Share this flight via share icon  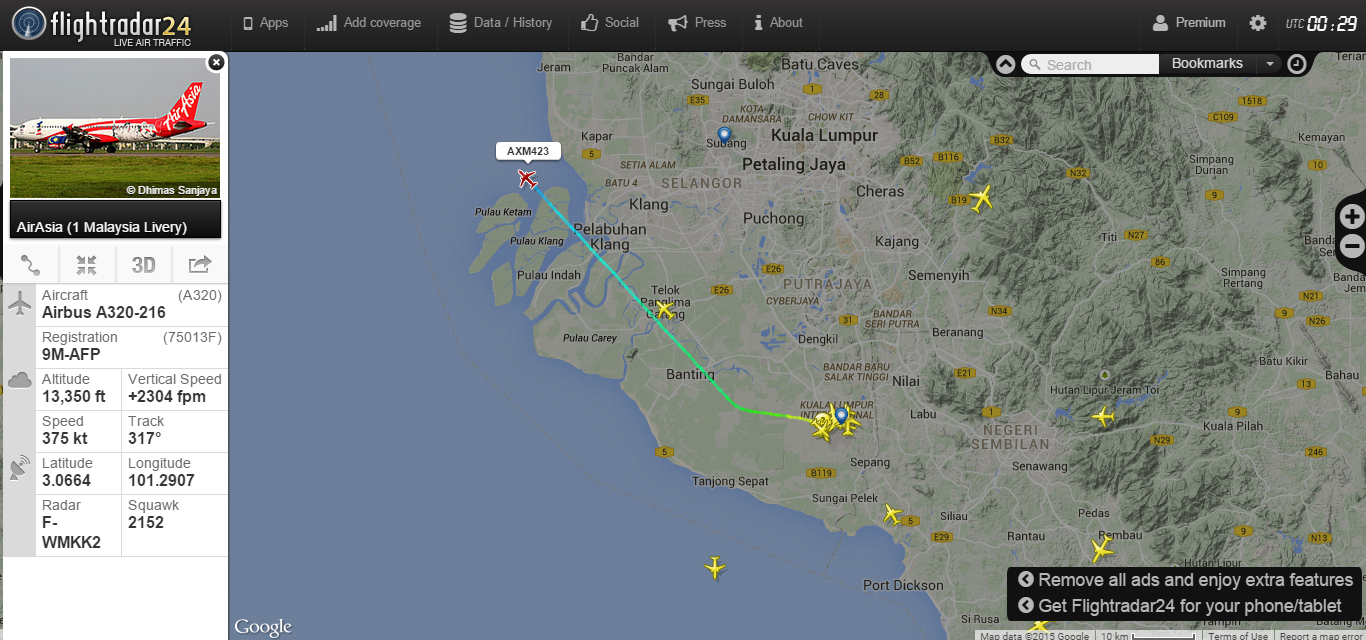200,265
